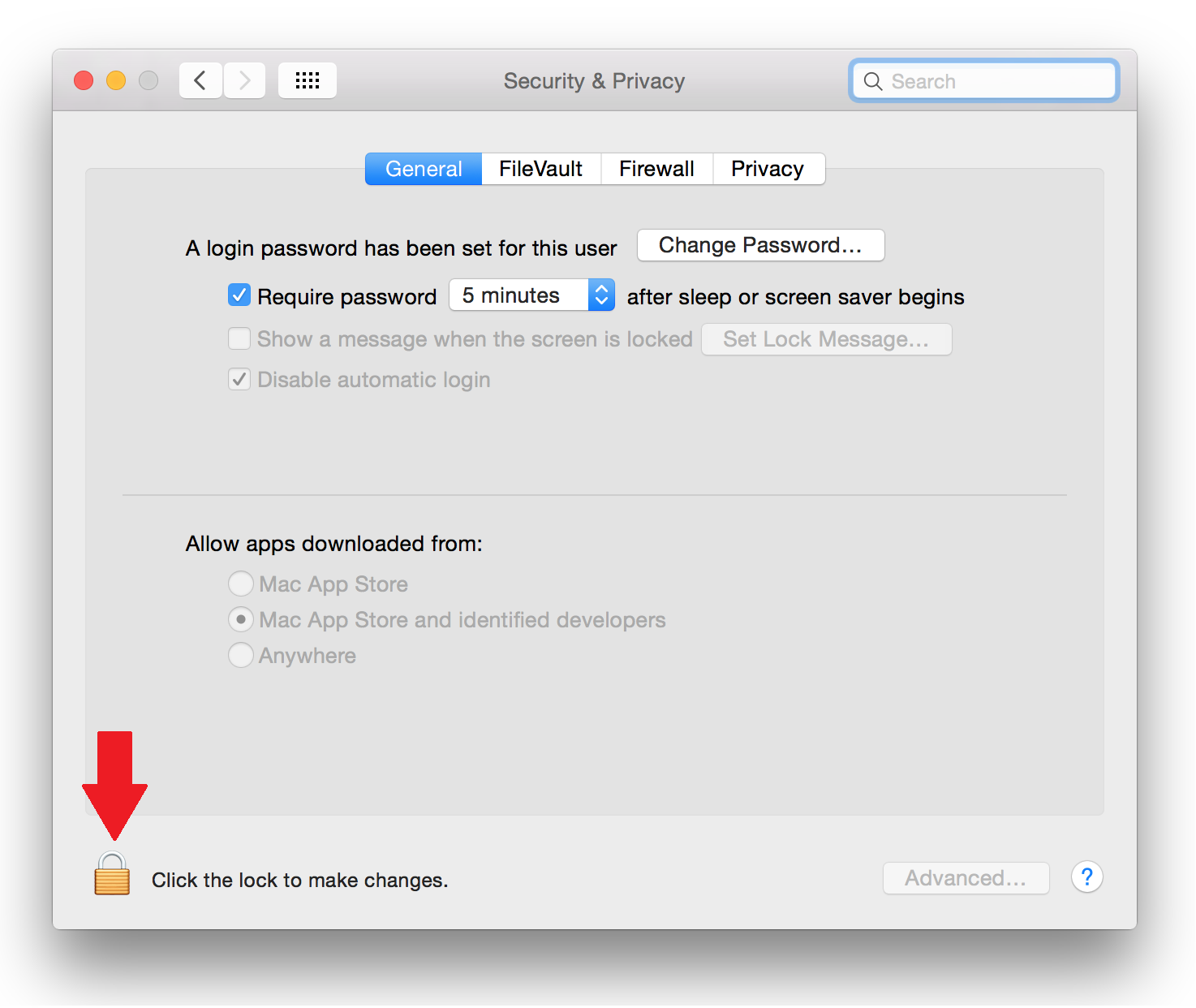Toggle Disable automatic login checkbox
Screen dimensions: 1196x1008
239,379
